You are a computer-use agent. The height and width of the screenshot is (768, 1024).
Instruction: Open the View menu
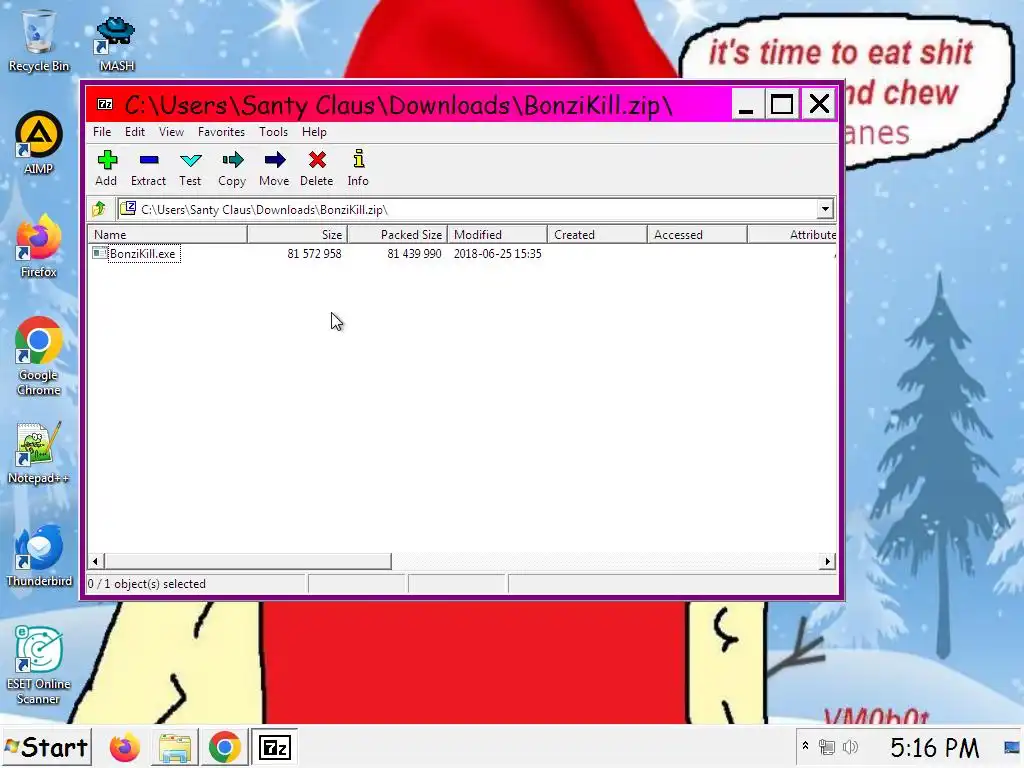171,132
